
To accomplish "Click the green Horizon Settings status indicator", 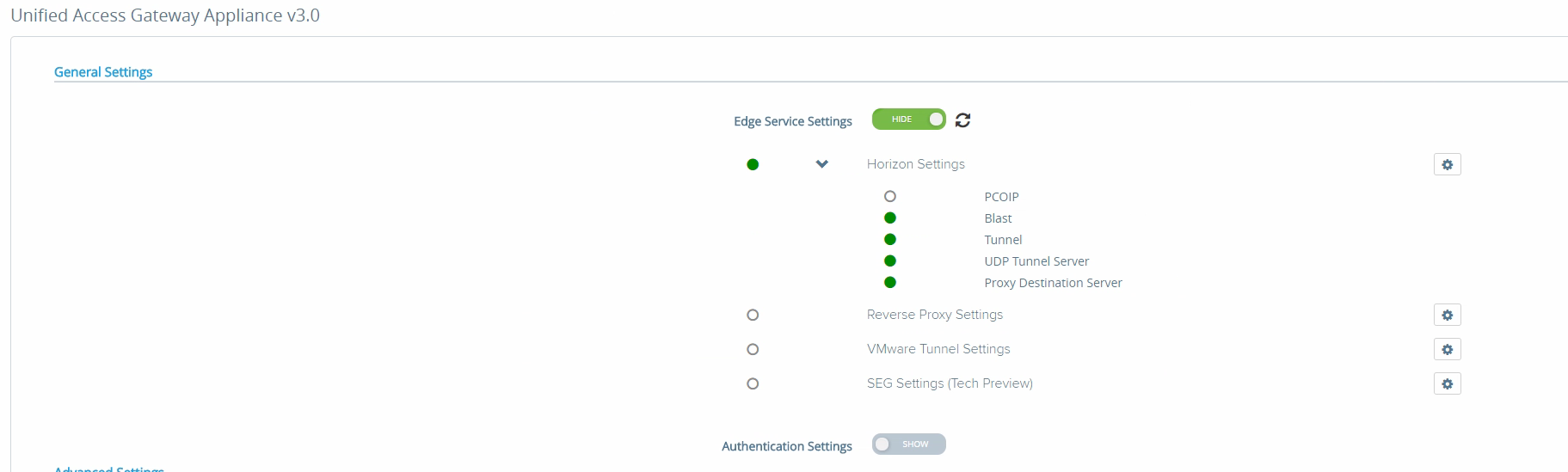I will click(753, 164).
